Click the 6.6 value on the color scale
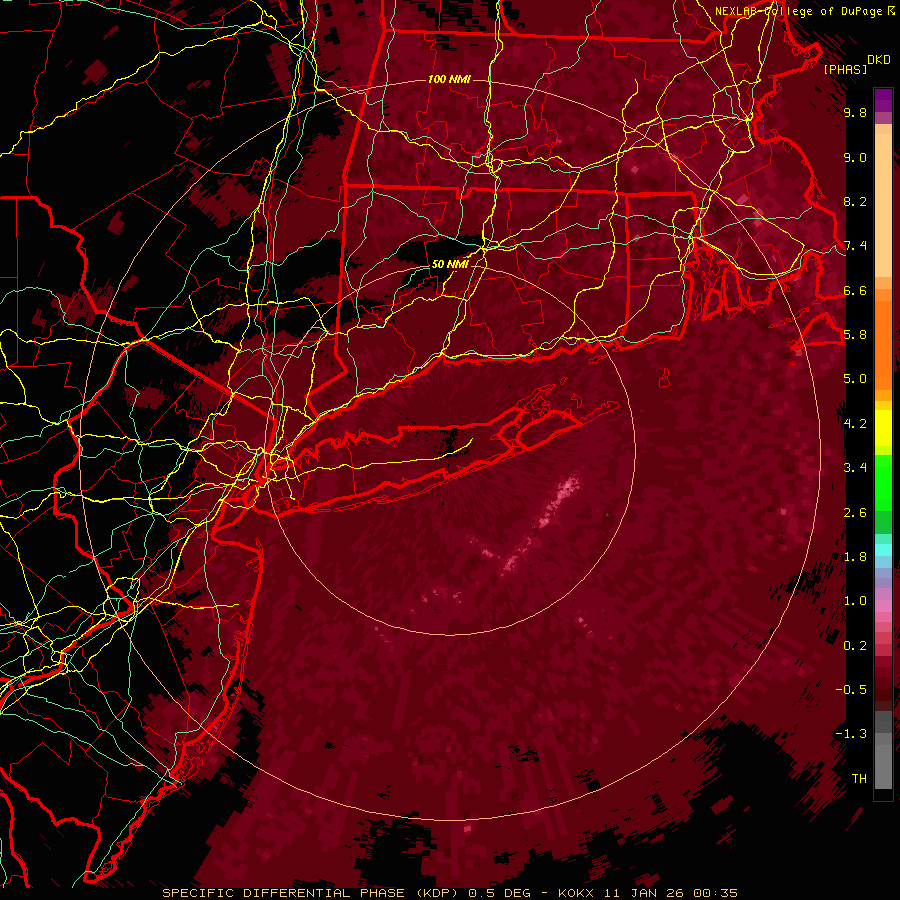 (x=855, y=291)
